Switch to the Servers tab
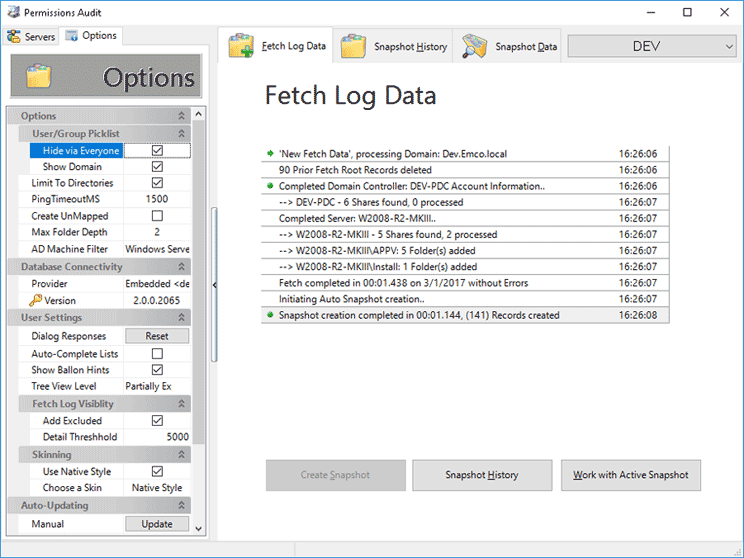Viewport: 744px width, 558px height. [31, 37]
